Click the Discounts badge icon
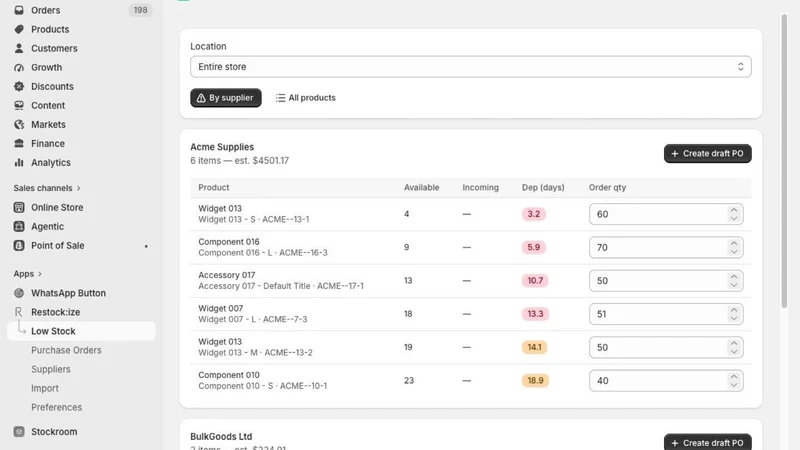This screenshot has height=450, width=800. (19, 86)
